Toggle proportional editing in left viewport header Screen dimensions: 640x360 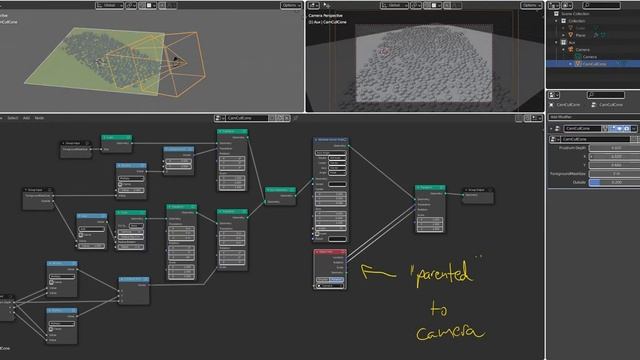[163, 5]
